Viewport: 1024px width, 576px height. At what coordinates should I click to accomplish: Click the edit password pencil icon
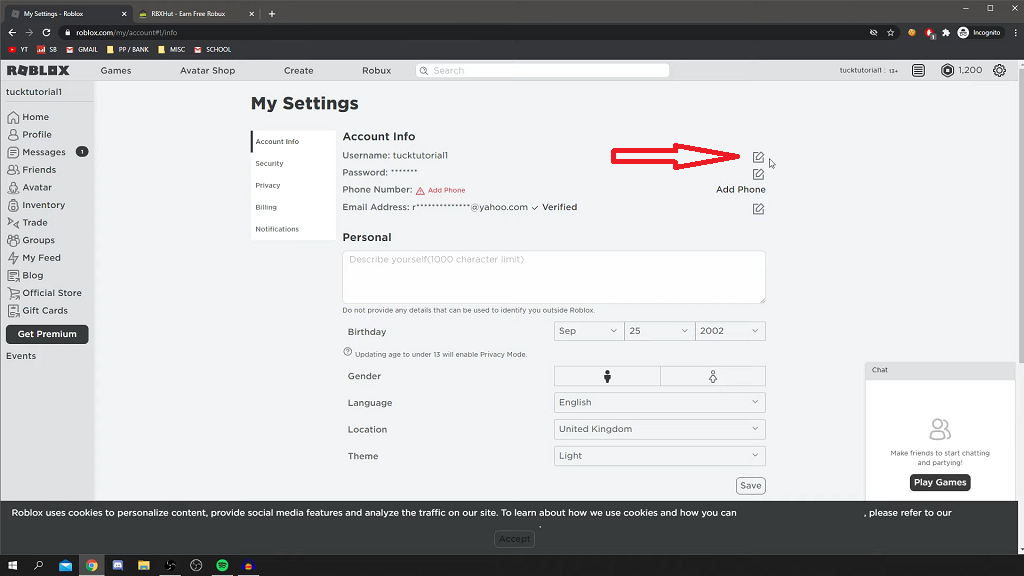(758, 174)
